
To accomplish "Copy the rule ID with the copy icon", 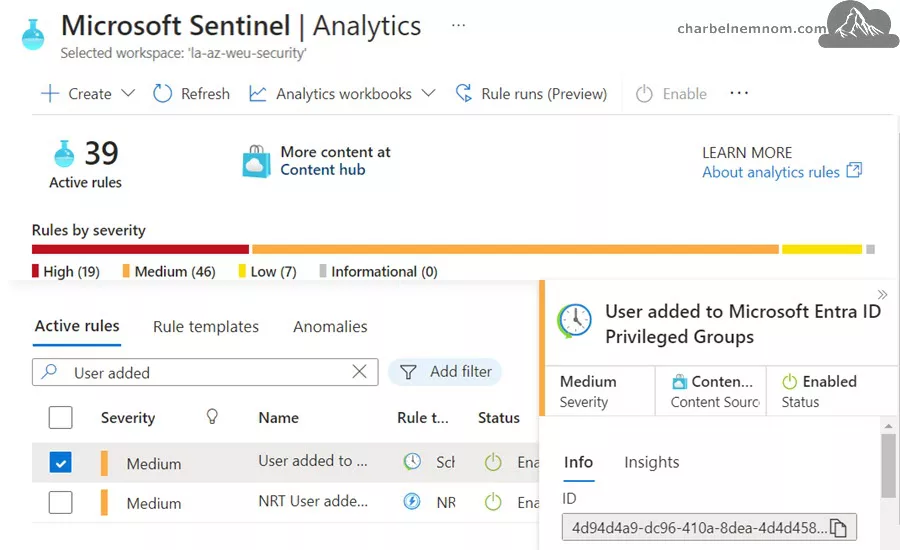I will [839, 528].
